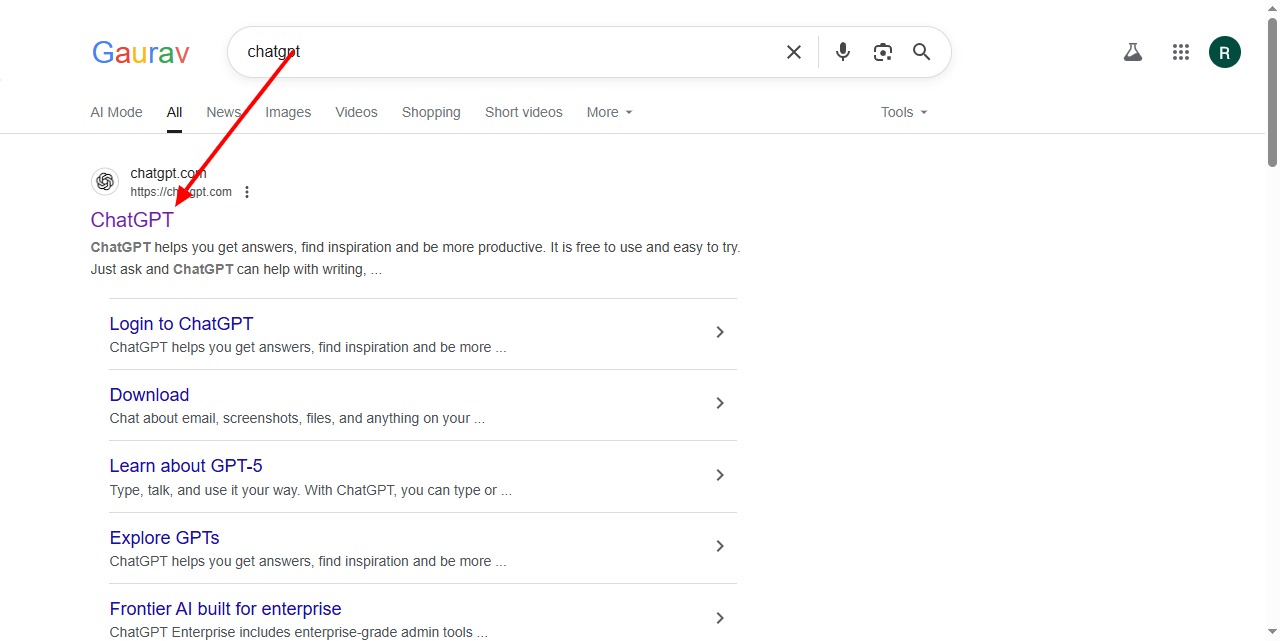Open the ChatGPT result link
Viewport: 1280px width, 641px height.
[x=131, y=219]
